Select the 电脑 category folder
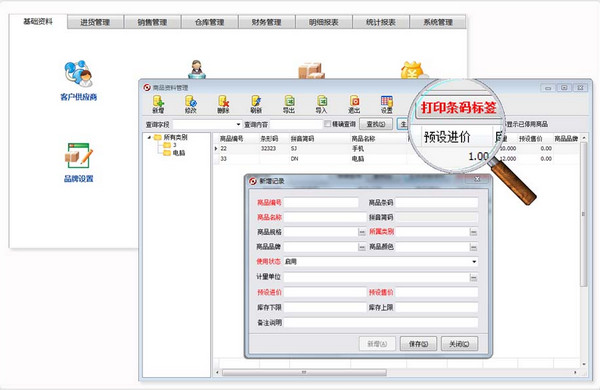600x390 pixels. pyautogui.click(x=174, y=153)
